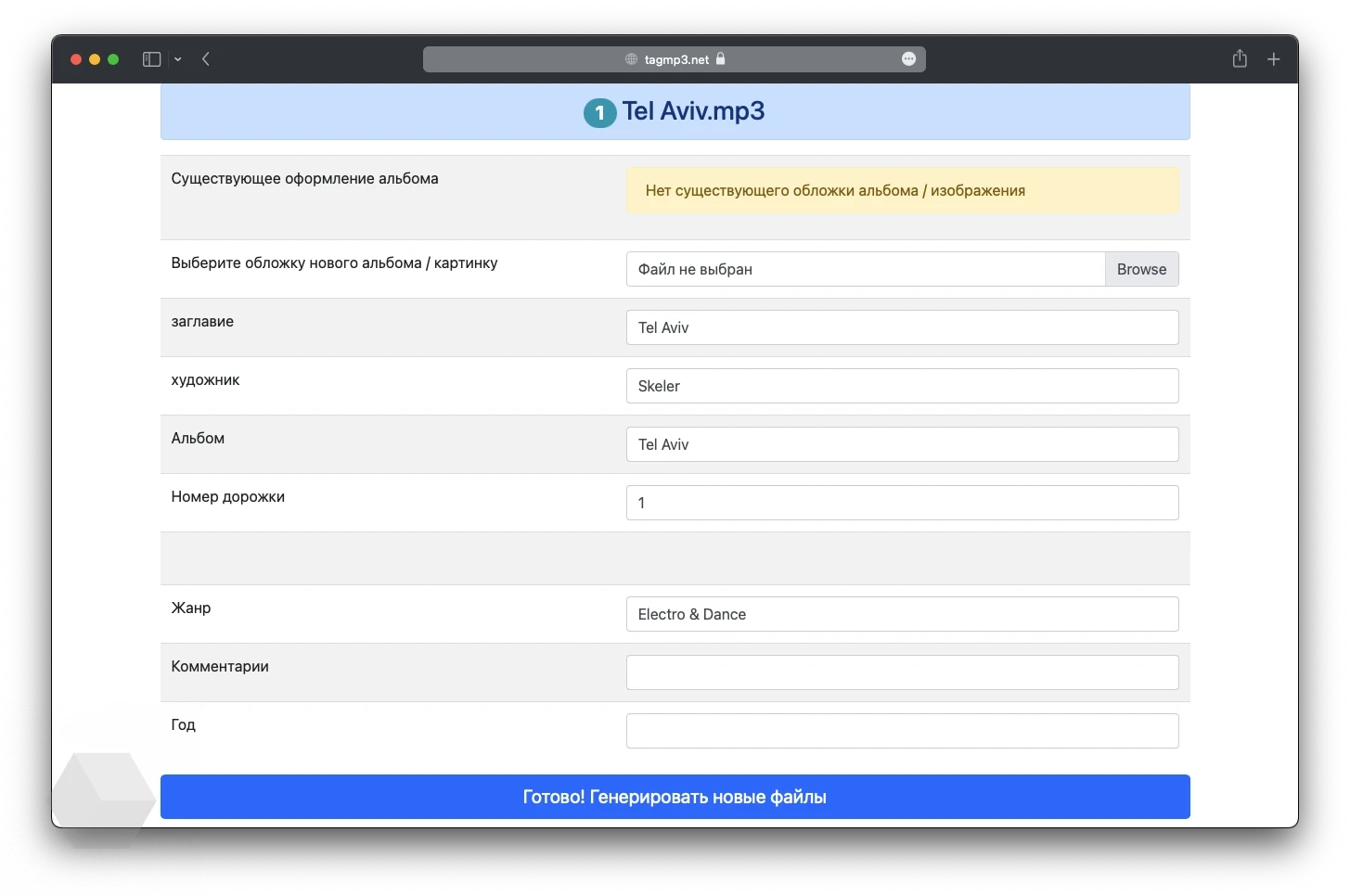Viewport: 1350px width, 896px height.
Task: Click the "Альбом" label
Action: pyautogui.click(x=198, y=438)
